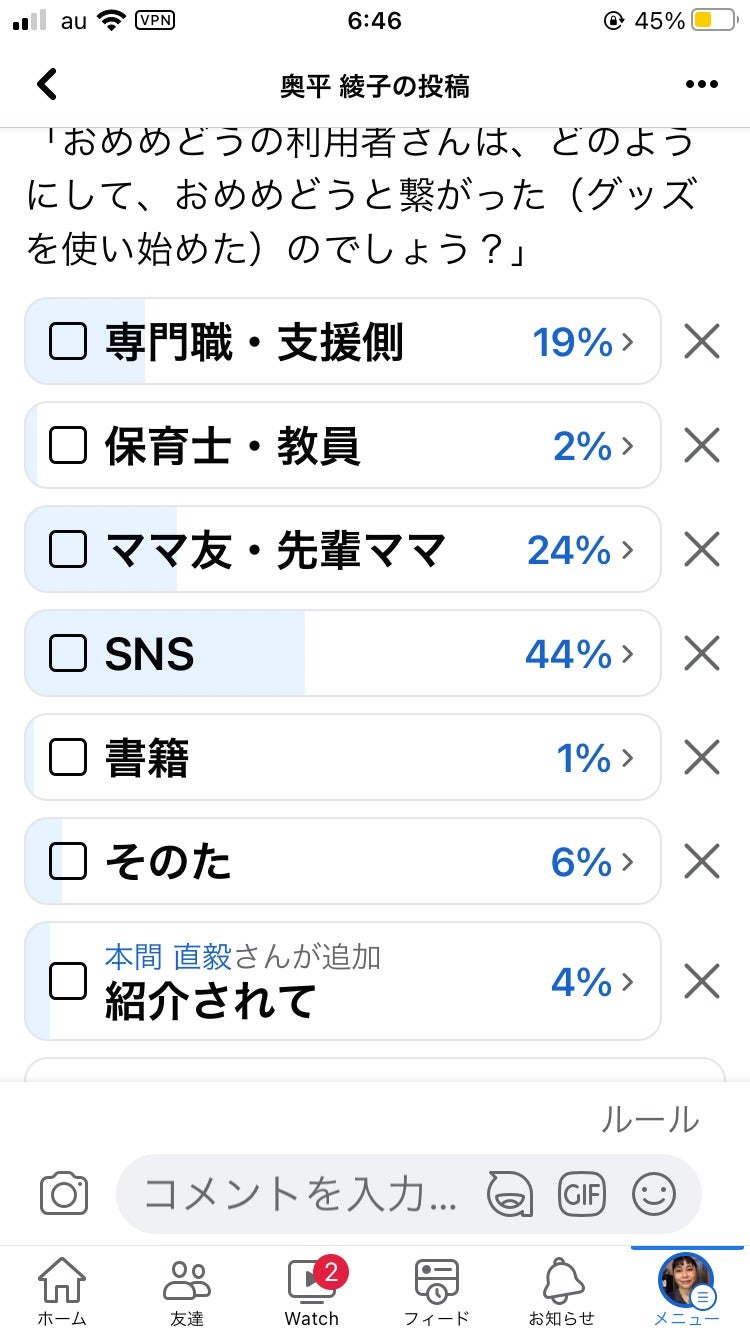Viewport: 750px width, 1334px height.
Task: Show voters via そのた 6% chevron
Action: (x=628, y=862)
